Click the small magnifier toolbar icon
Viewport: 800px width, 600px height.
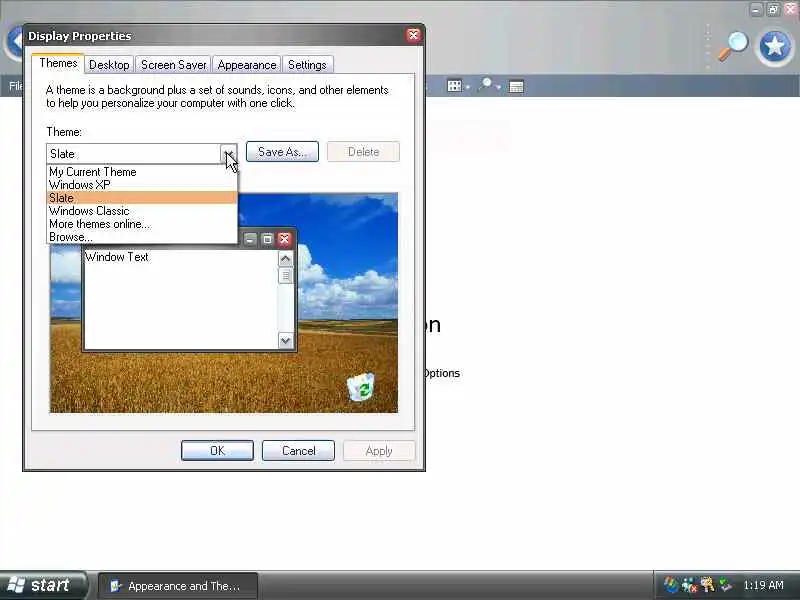point(485,85)
